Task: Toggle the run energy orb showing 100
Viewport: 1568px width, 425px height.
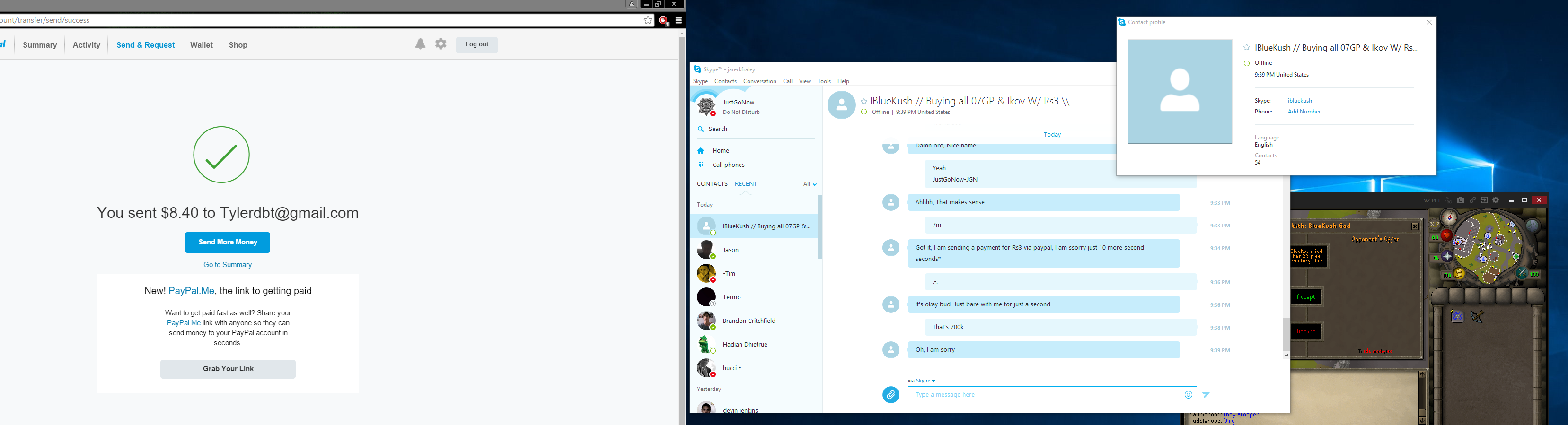Action: (x=1459, y=274)
